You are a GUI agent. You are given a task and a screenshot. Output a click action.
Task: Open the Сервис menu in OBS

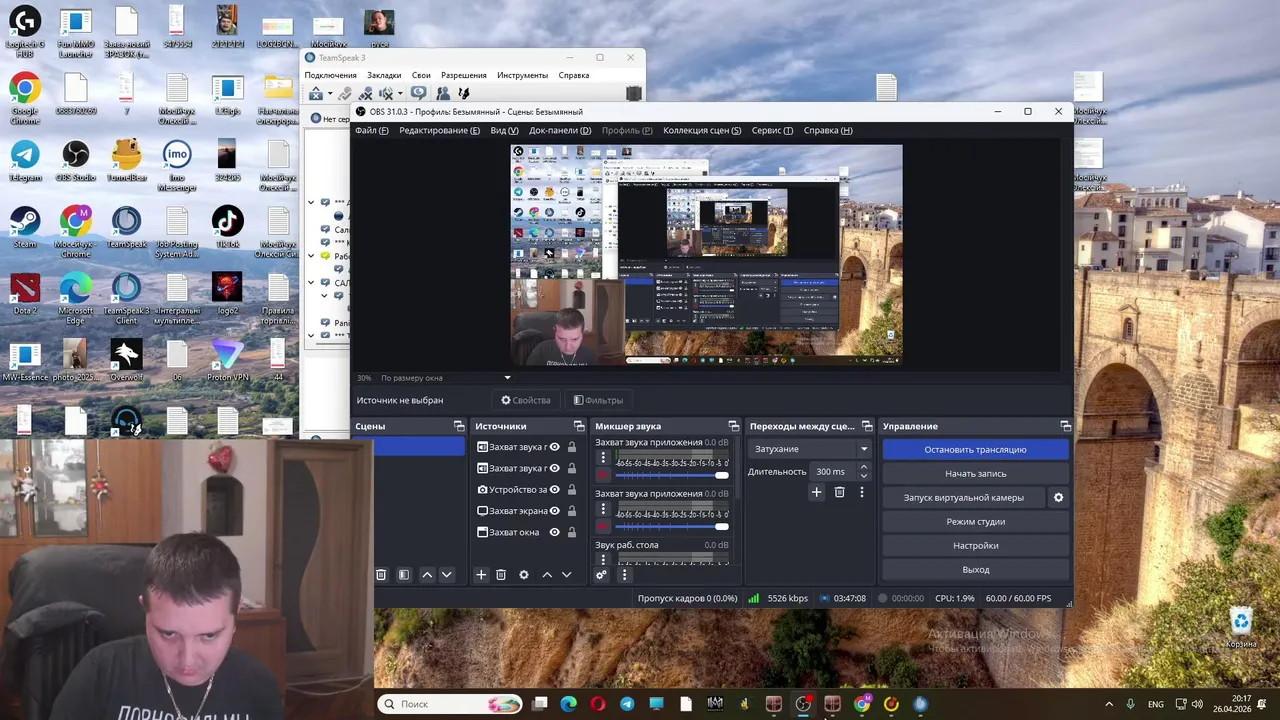(772, 130)
